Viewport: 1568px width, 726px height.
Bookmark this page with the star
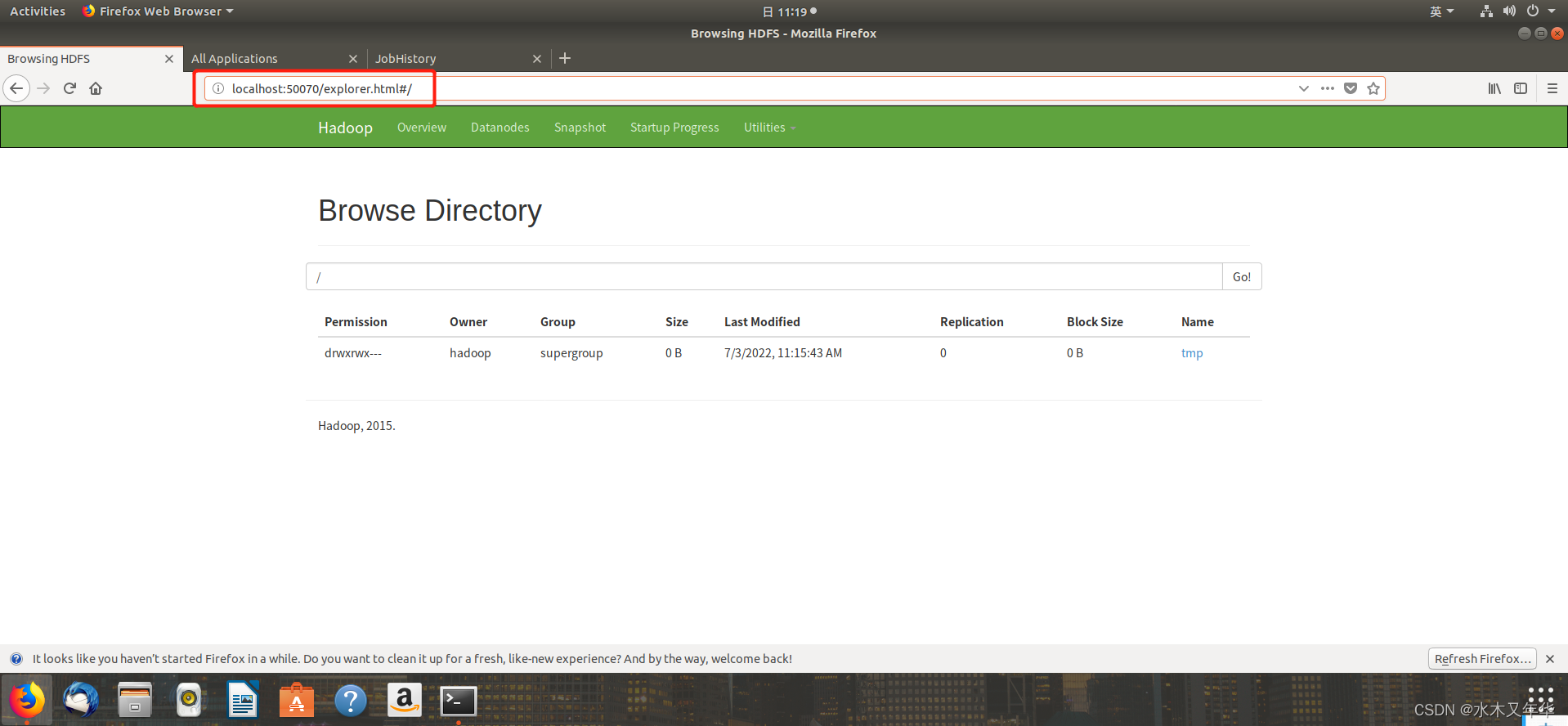[1373, 88]
